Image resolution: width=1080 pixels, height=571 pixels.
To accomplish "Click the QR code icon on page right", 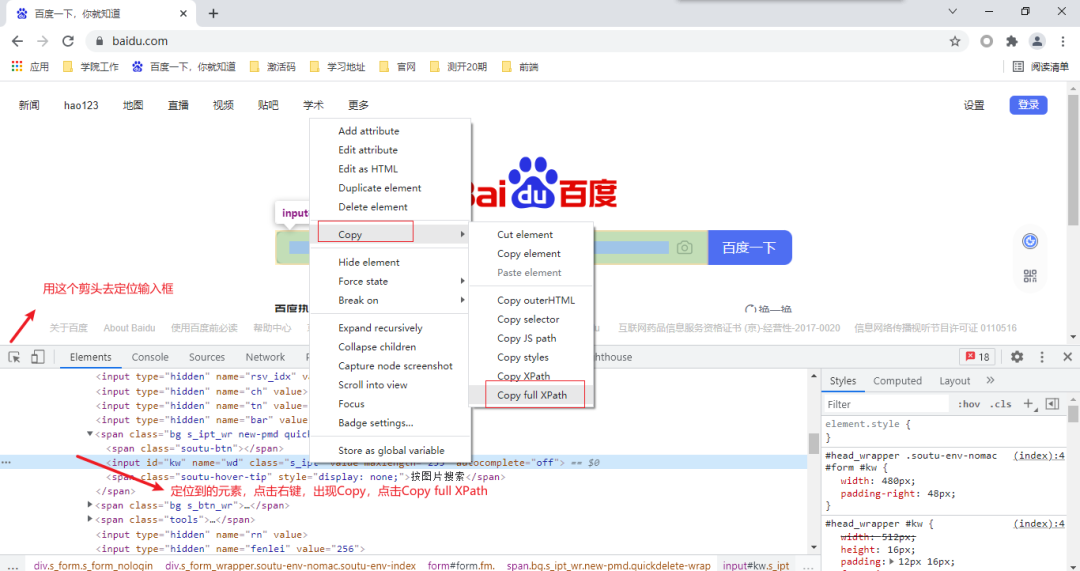I will pos(1030,276).
